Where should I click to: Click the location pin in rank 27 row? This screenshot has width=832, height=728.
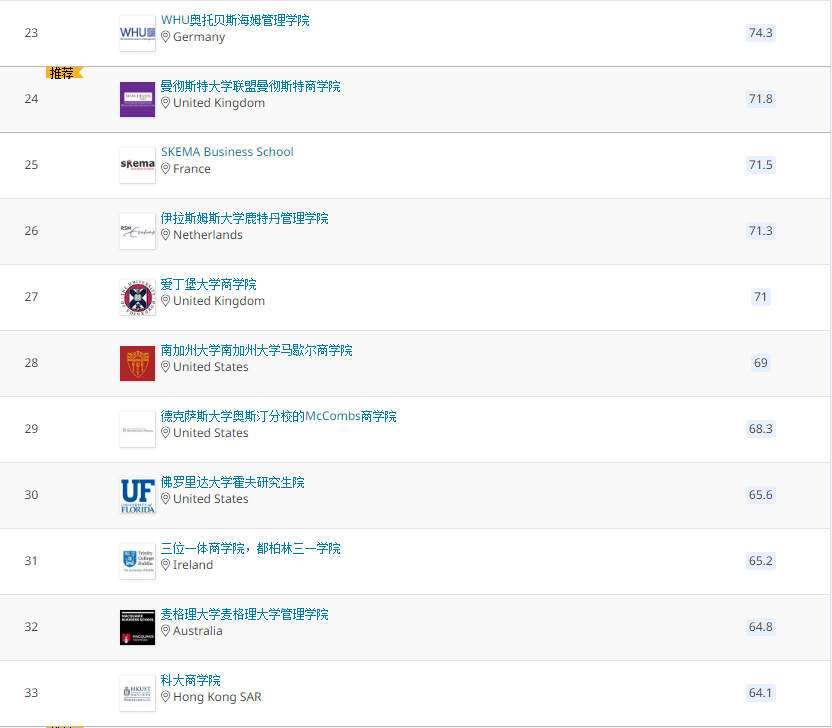(166, 301)
